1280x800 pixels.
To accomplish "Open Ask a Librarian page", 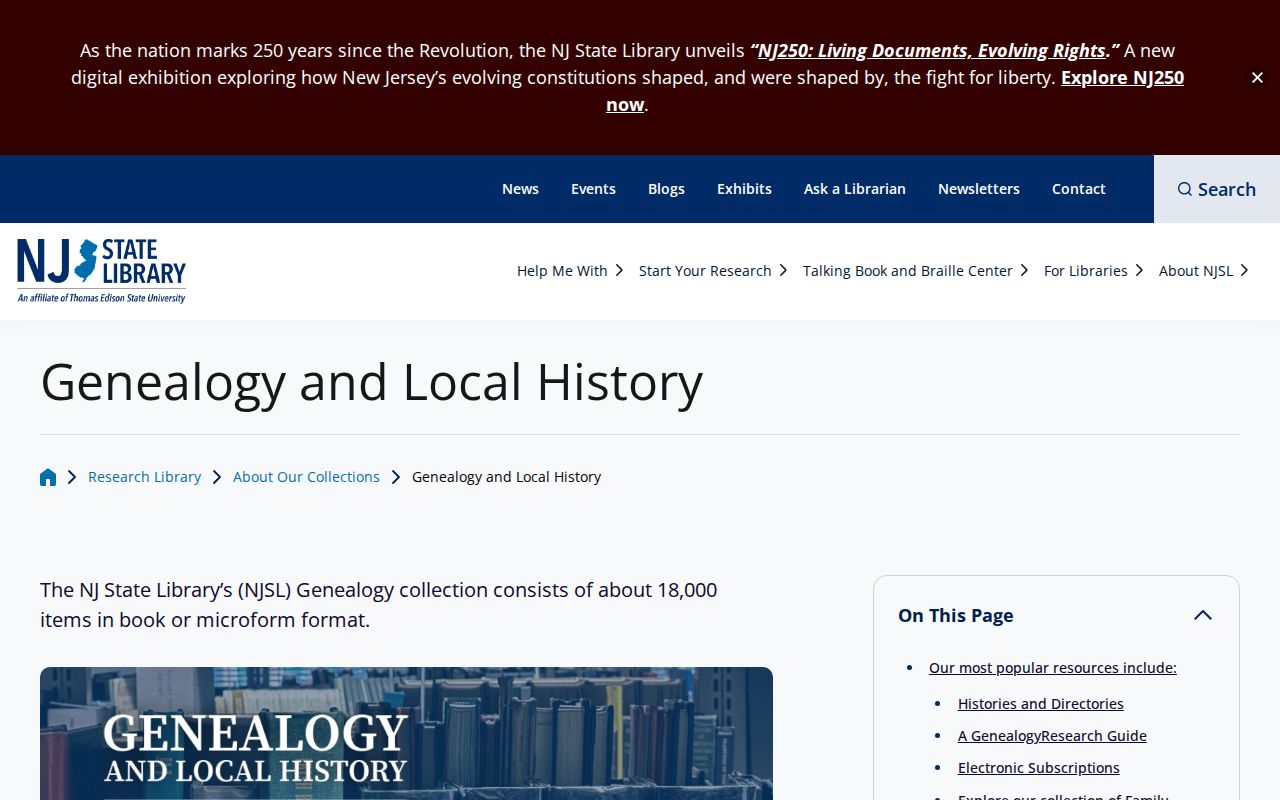I will tap(855, 189).
